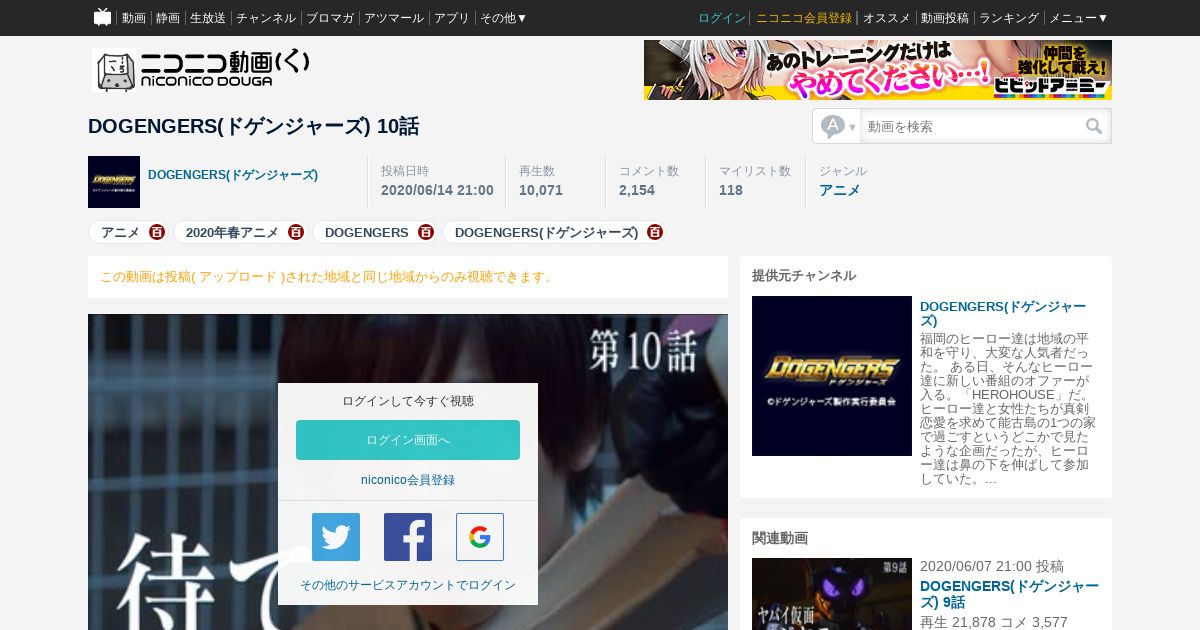The image size is (1200, 630).
Task: Click the niconico TV icon in top bar
Action: 102,17
